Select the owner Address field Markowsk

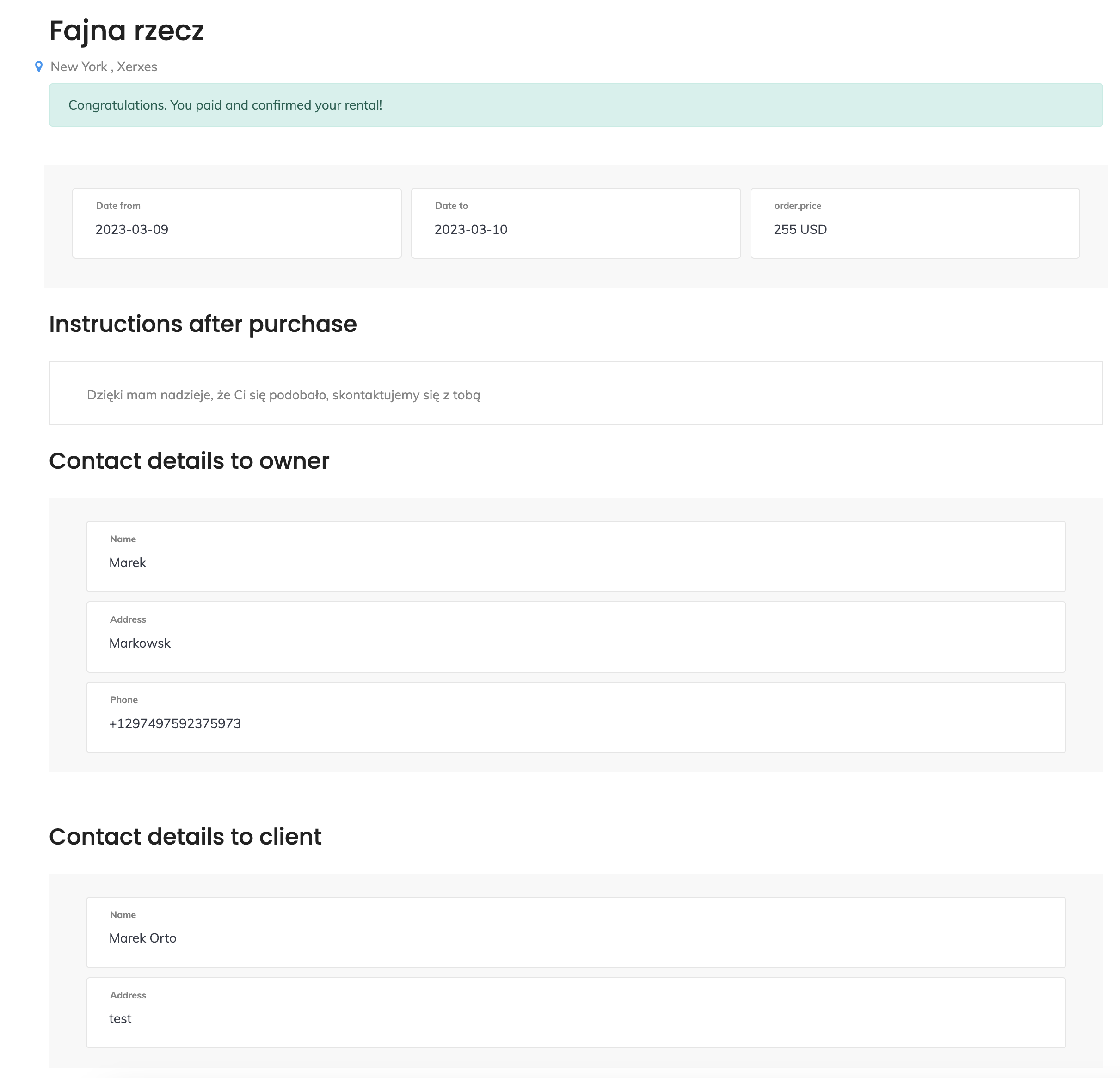(x=575, y=637)
